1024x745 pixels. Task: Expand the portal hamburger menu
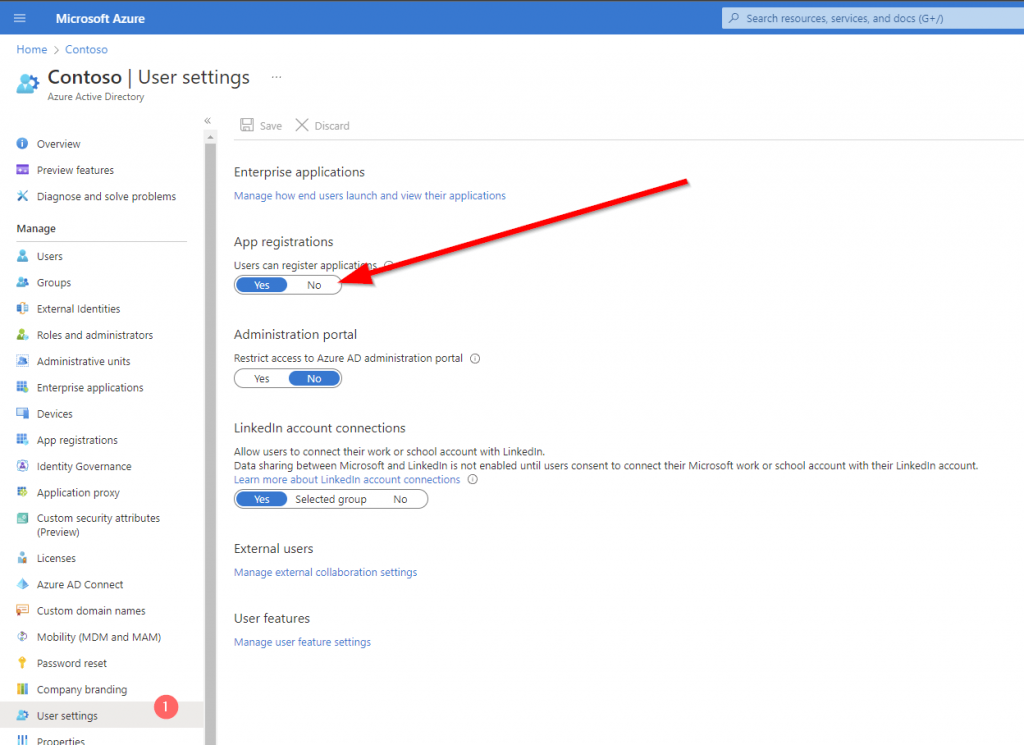coord(19,17)
